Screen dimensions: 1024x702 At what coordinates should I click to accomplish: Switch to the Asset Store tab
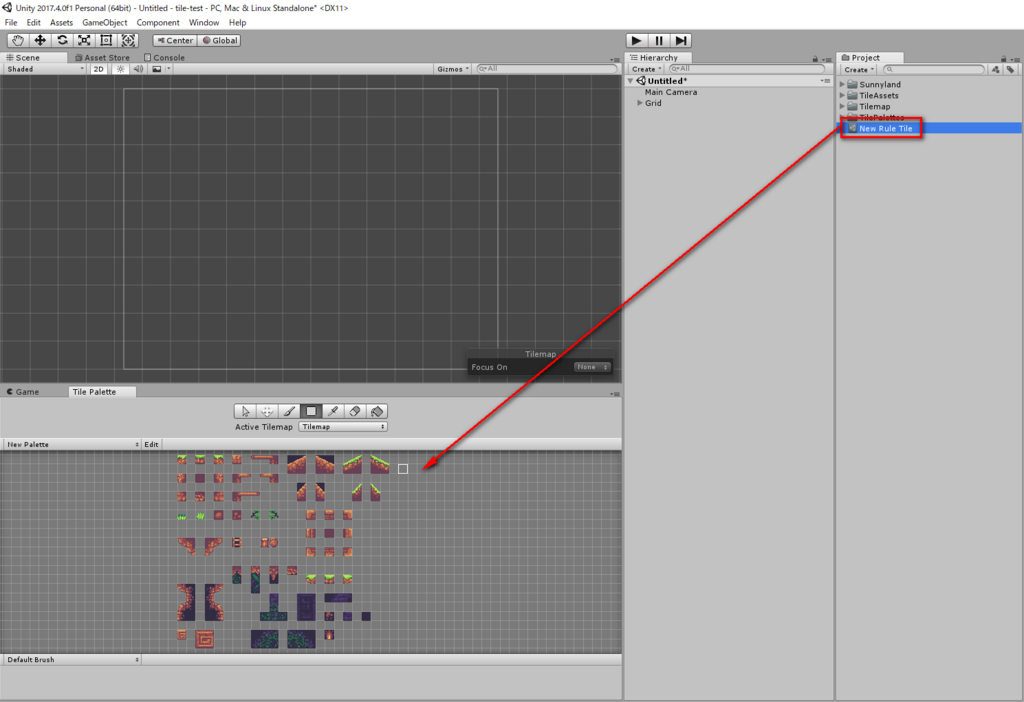(103, 57)
